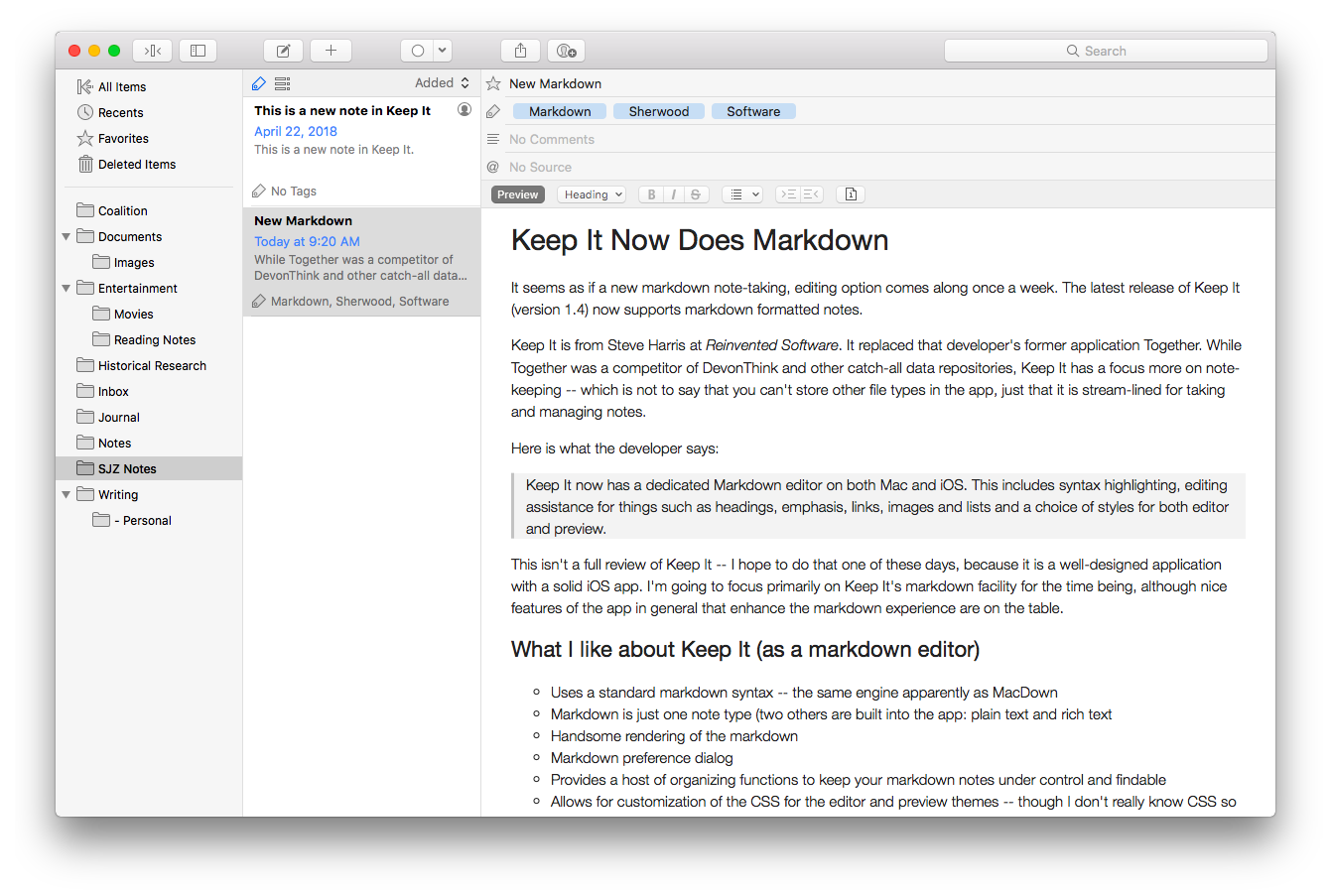Open the Added sort order dropdown
The width and height of the screenshot is (1331, 896).
(442, 83)
